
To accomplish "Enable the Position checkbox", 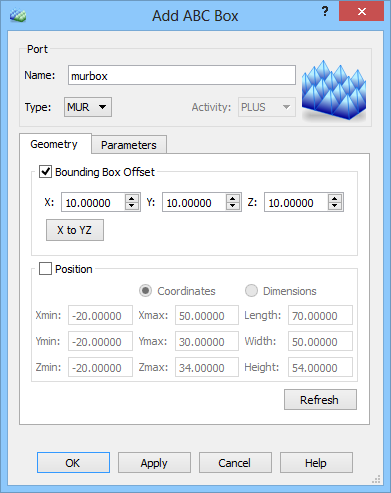I will pos(45,268).
